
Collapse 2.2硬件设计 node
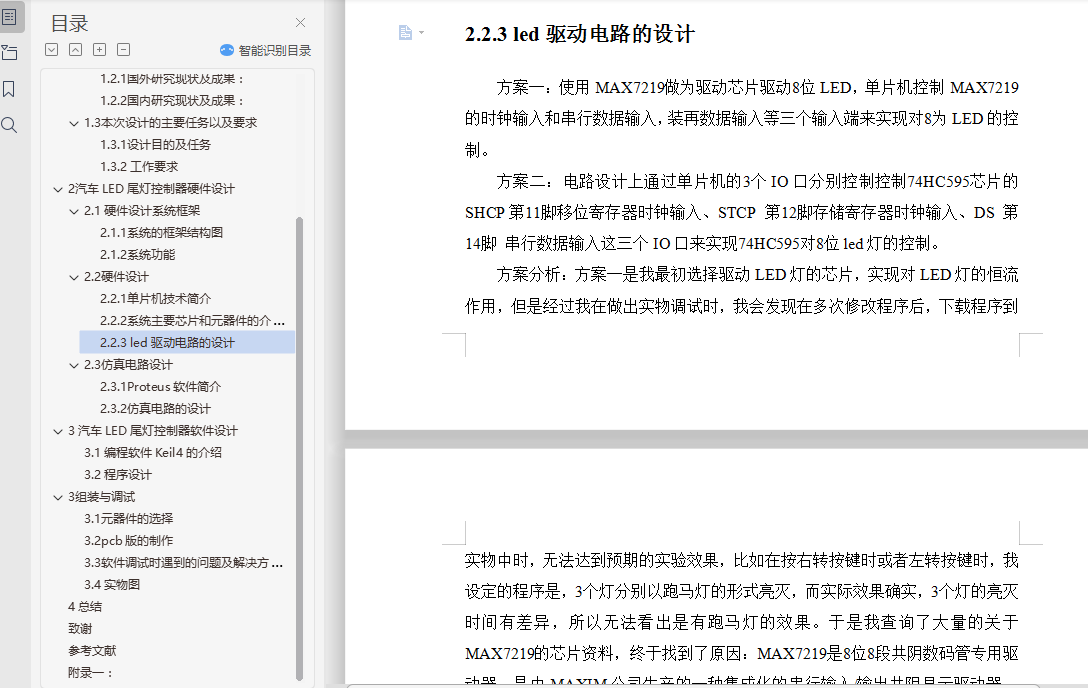pyautogui.click(x=74, y=277)
